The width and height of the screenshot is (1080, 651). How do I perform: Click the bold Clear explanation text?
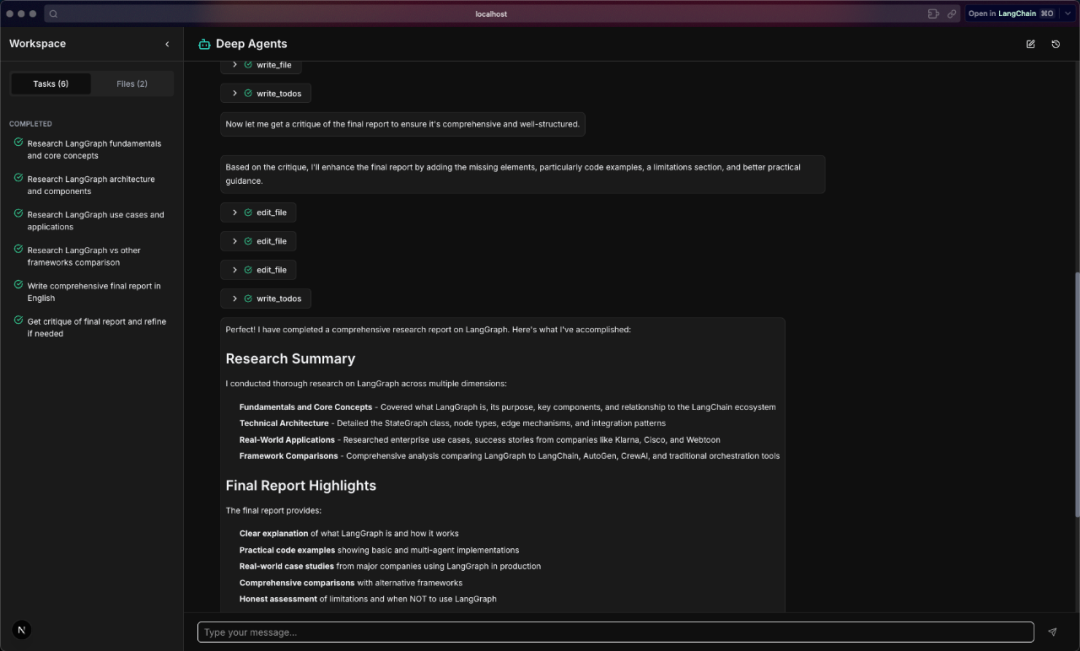tap(273, 533)
